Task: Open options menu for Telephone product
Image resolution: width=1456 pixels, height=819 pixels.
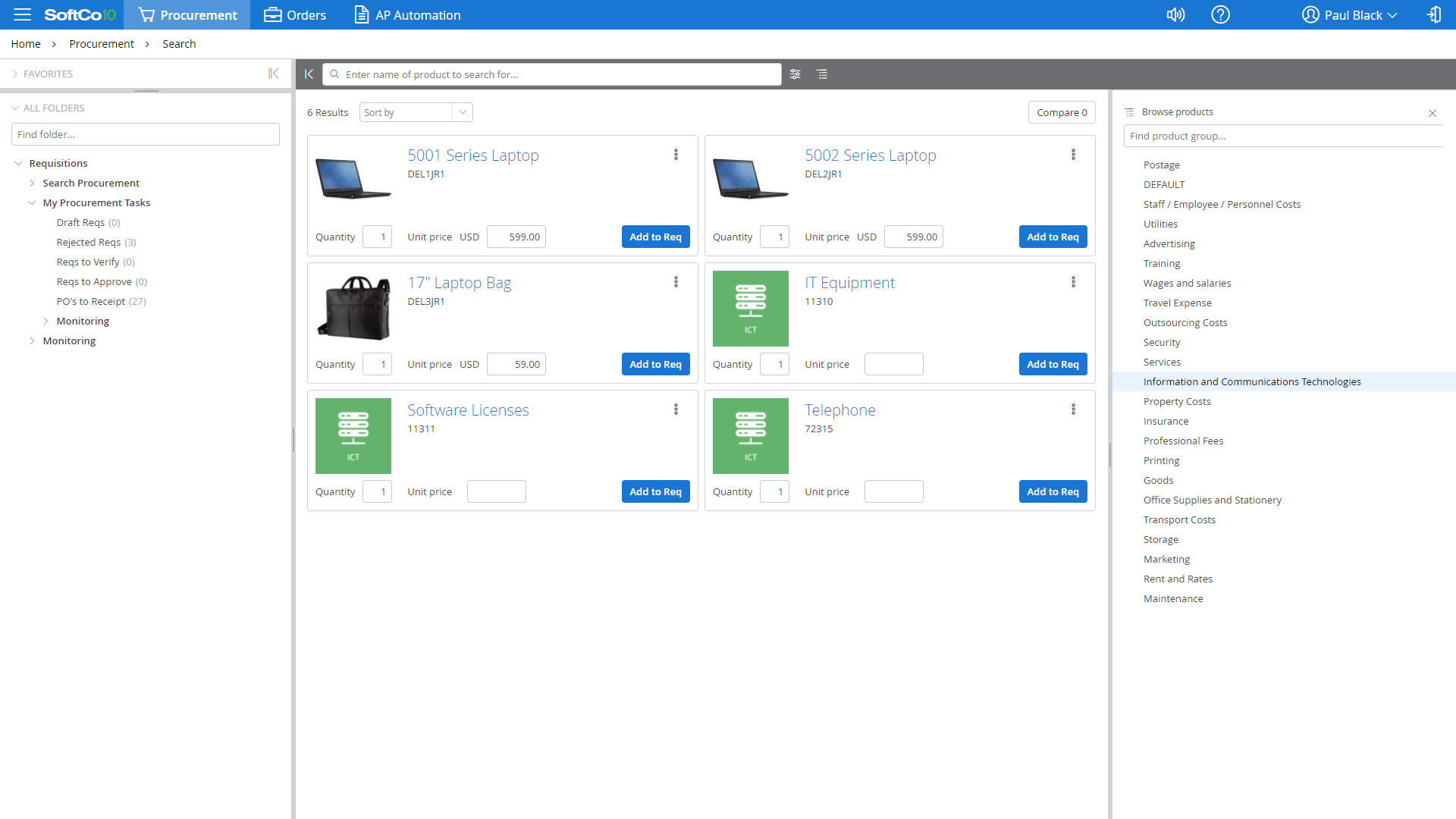Action: pyautogui.click(x=1073, y=409)
